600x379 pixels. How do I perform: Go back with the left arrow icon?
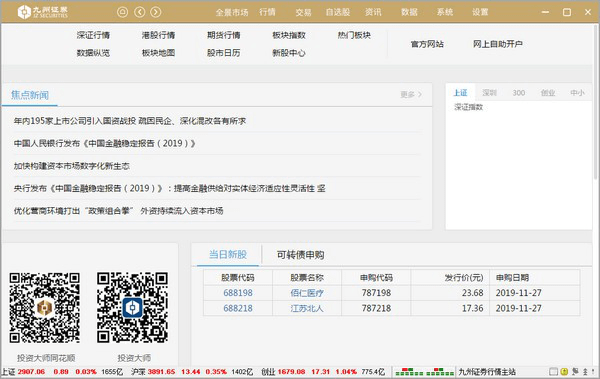pyautogui.click(x=139, y=12)
